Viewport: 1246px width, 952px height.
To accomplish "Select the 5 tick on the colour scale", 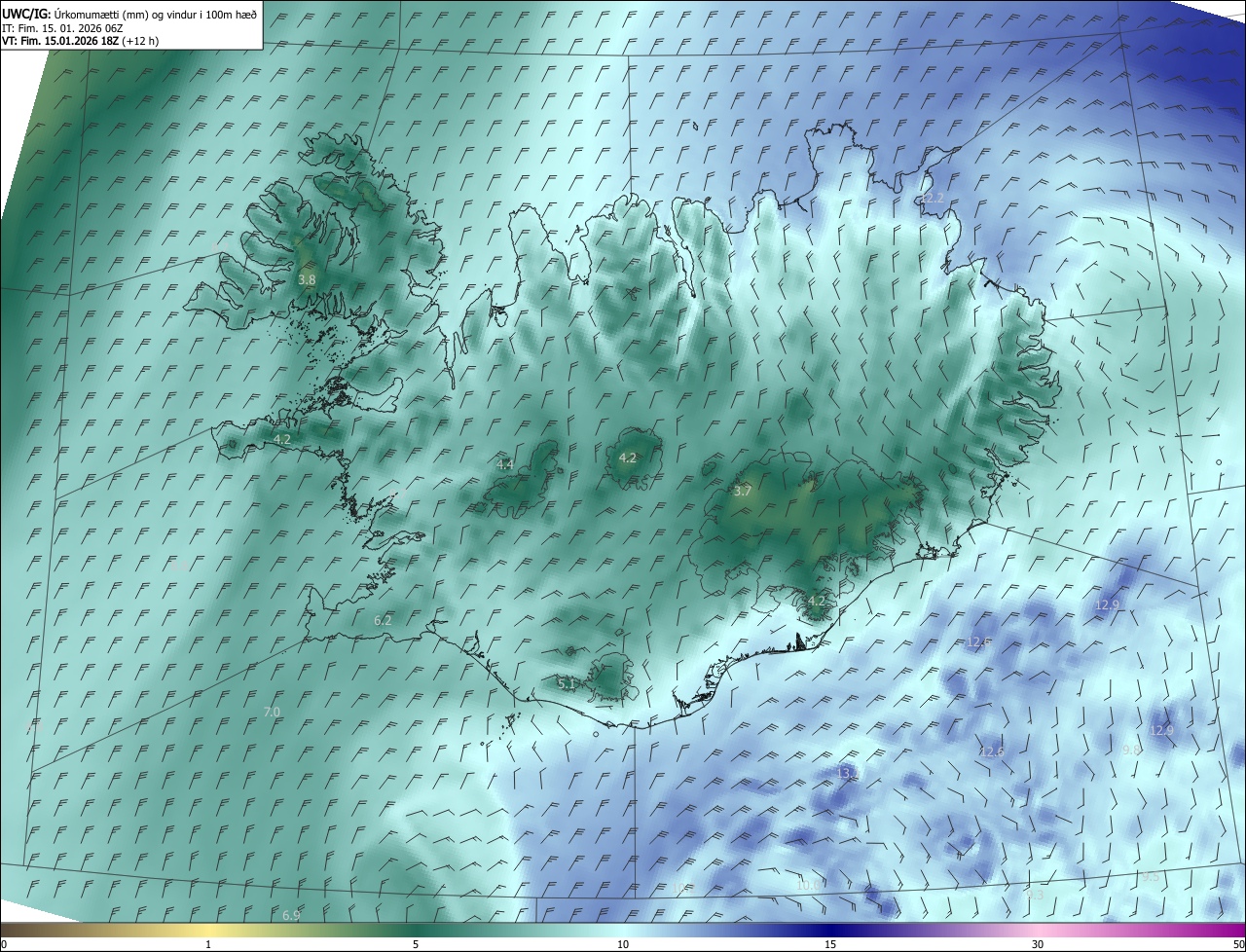I will click(x=416, y=944).
